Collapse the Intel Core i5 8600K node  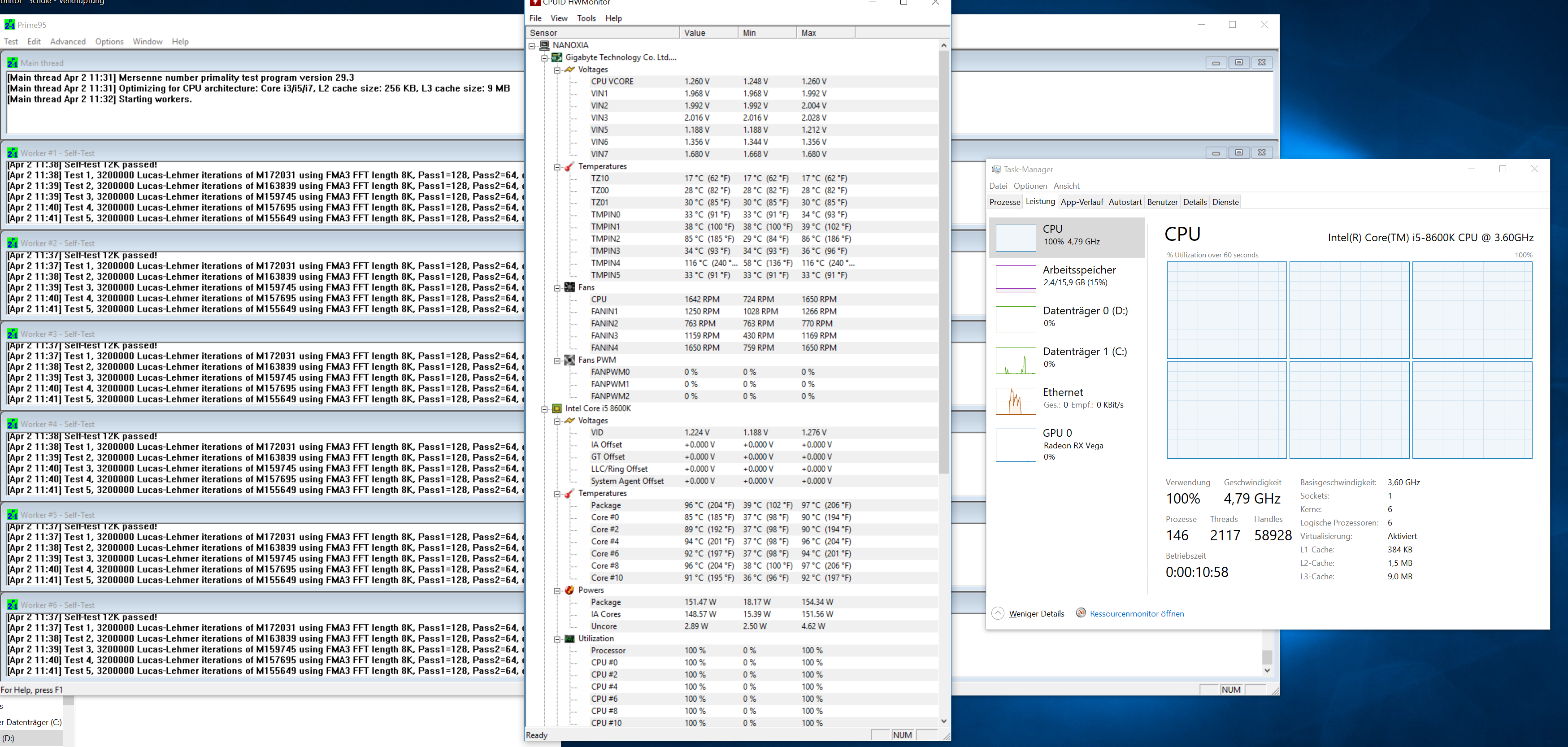[545, 409]
